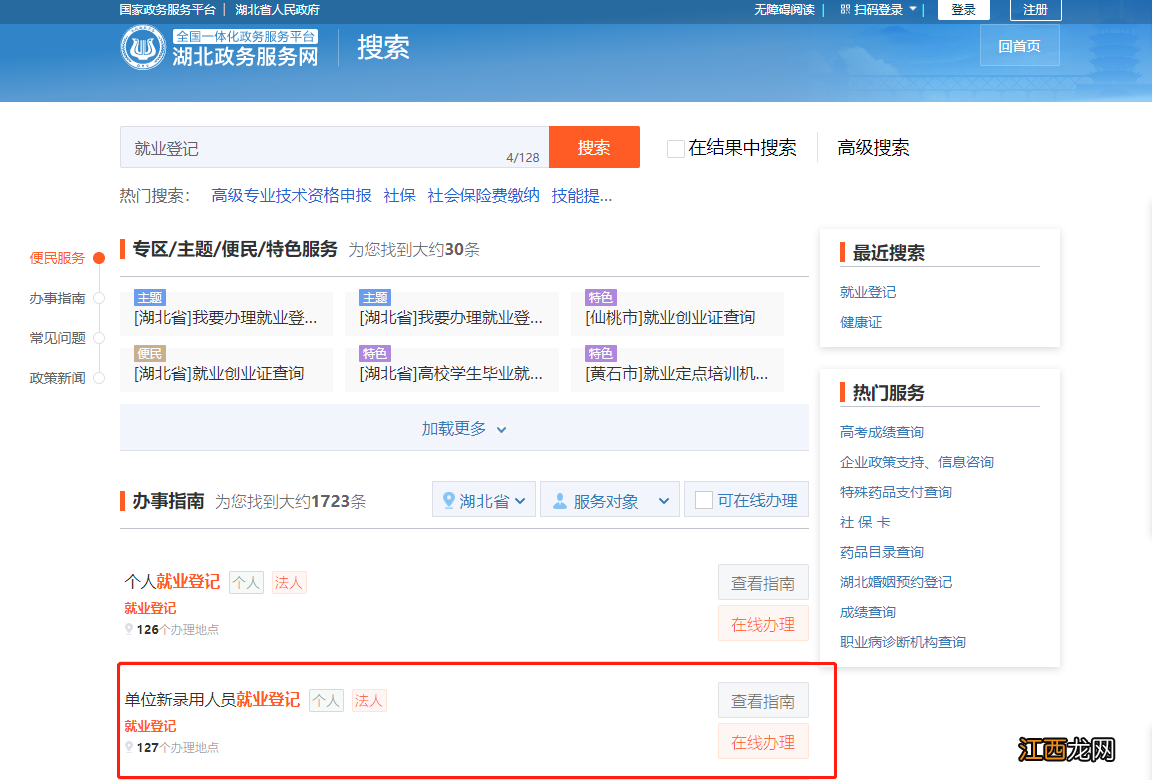The width and height of the screenshot is (1152, 780).
Task: Click the search input containing 就业登记
Action: tap(300, 147)
